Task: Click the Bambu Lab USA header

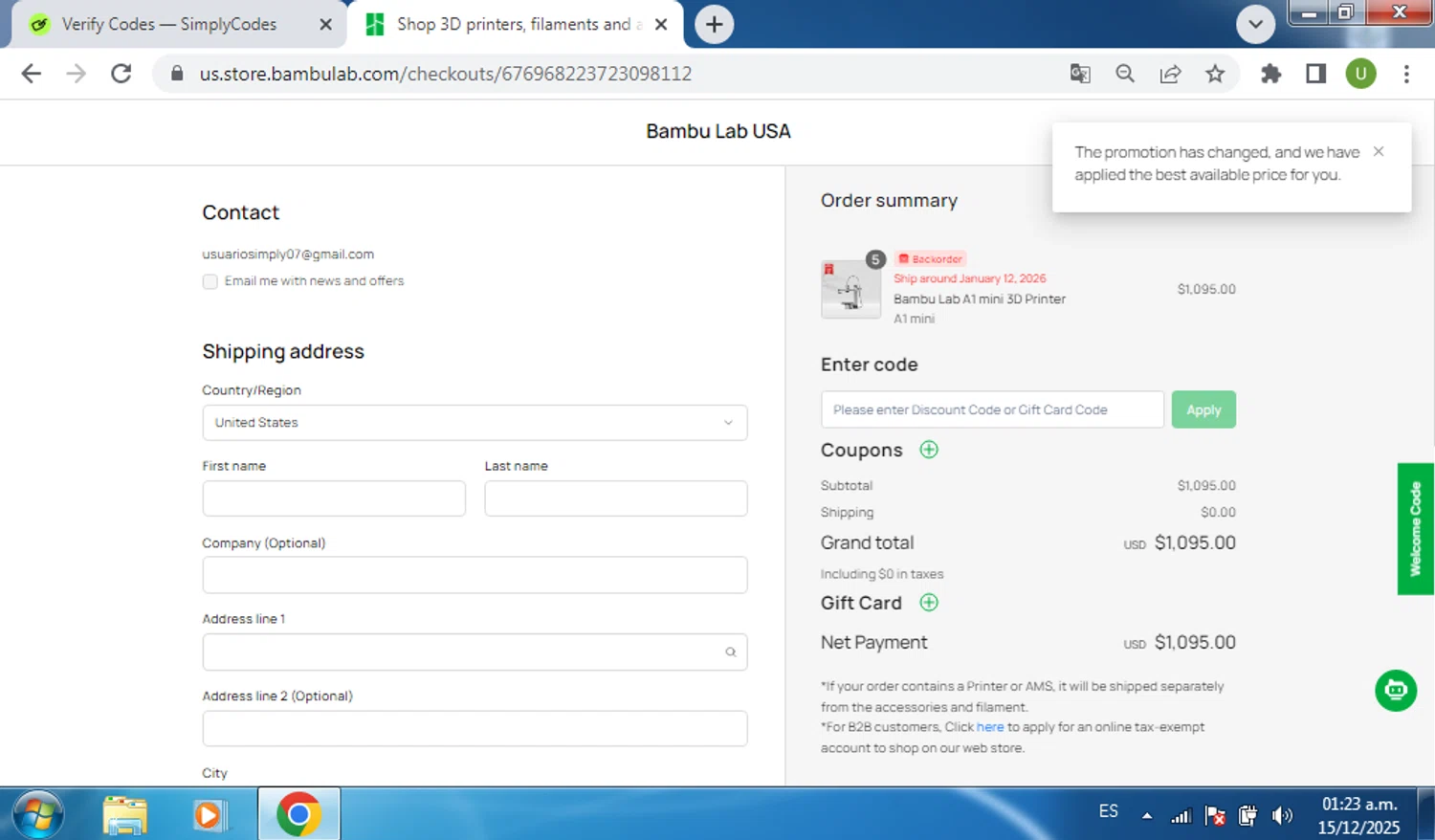Action: [718, 131]
